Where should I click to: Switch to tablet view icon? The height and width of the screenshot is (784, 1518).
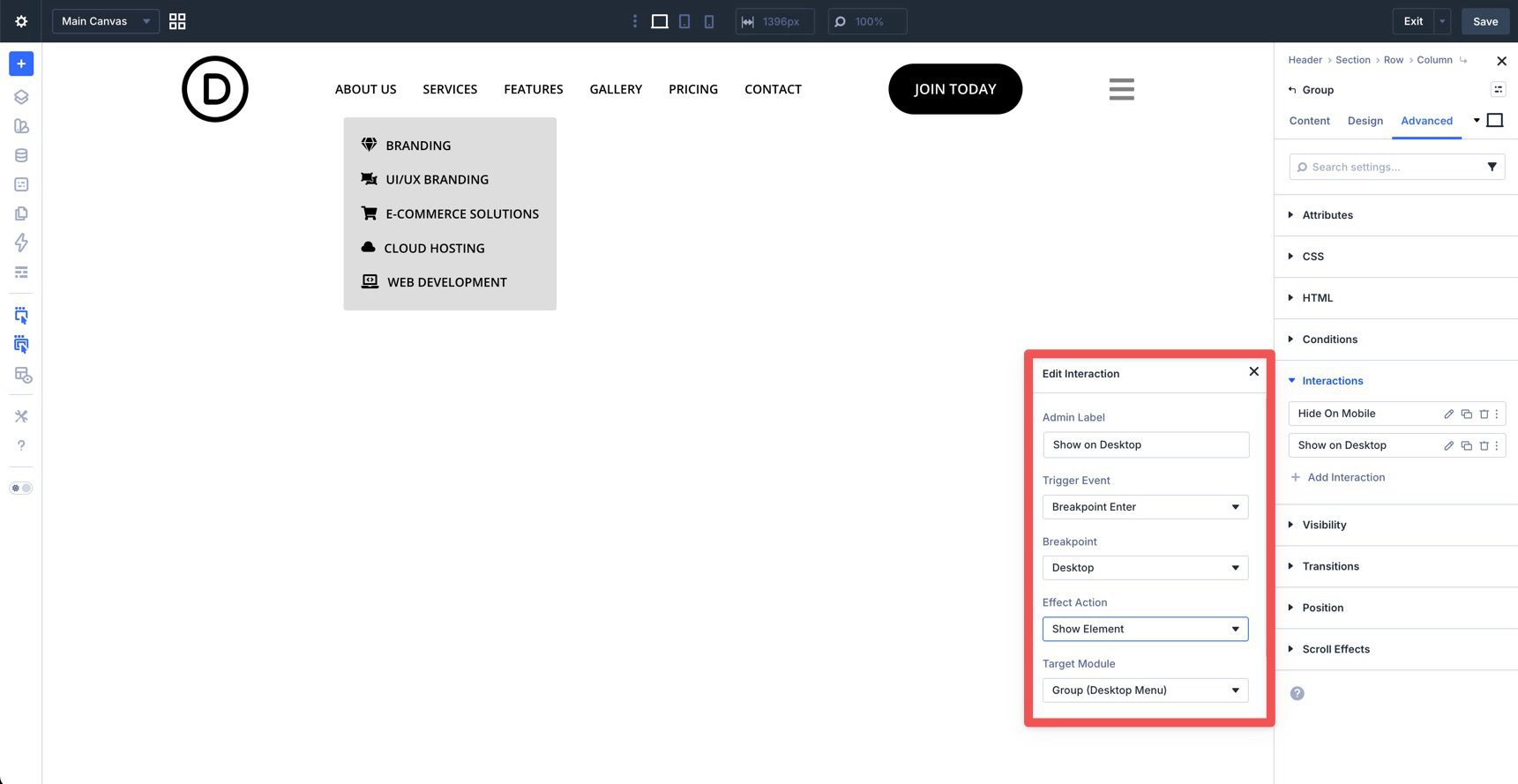click(x=684, y=21)
